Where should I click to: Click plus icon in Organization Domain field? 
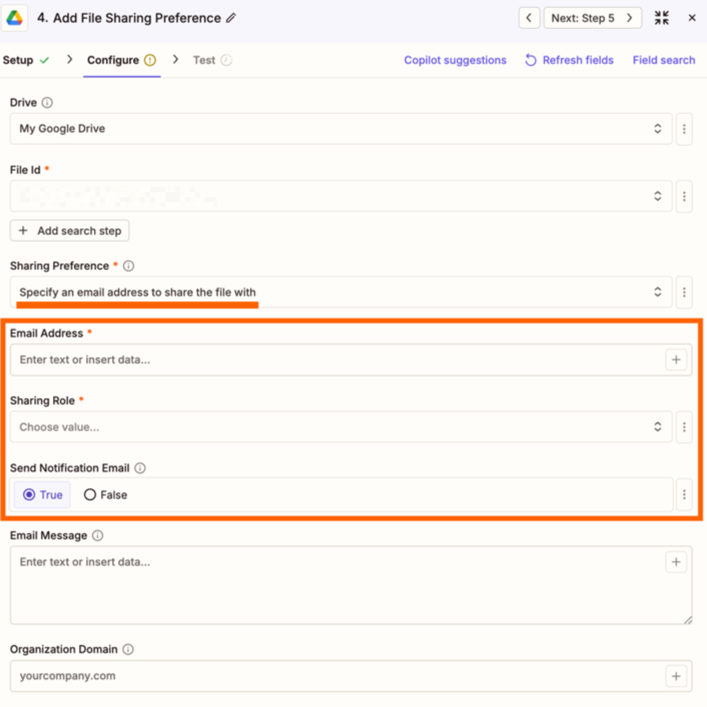pos(676,676)
